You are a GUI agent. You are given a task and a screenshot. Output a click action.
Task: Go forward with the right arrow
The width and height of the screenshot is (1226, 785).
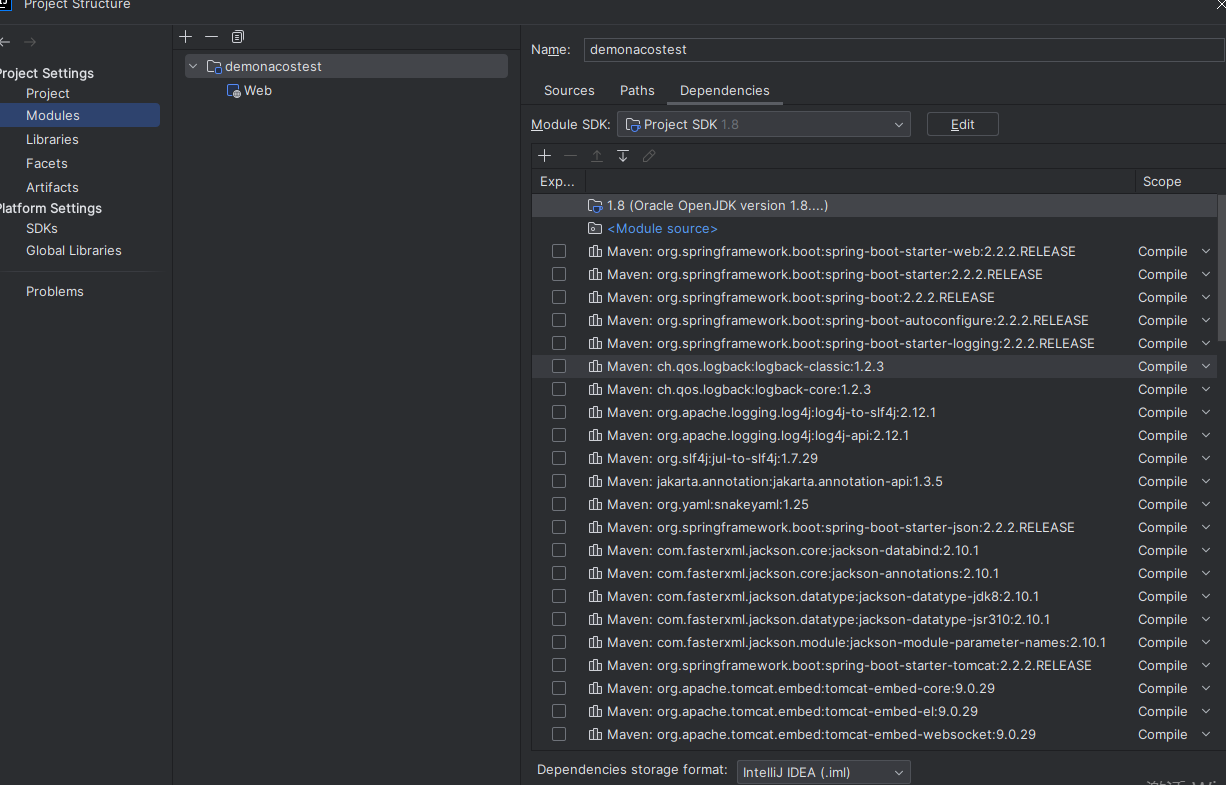(30, 42)
